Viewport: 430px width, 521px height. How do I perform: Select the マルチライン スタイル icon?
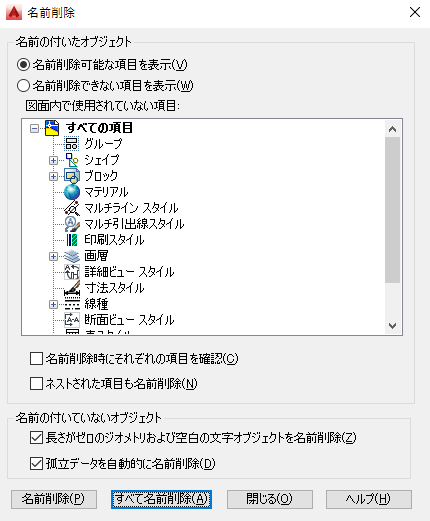click(72, 208)
